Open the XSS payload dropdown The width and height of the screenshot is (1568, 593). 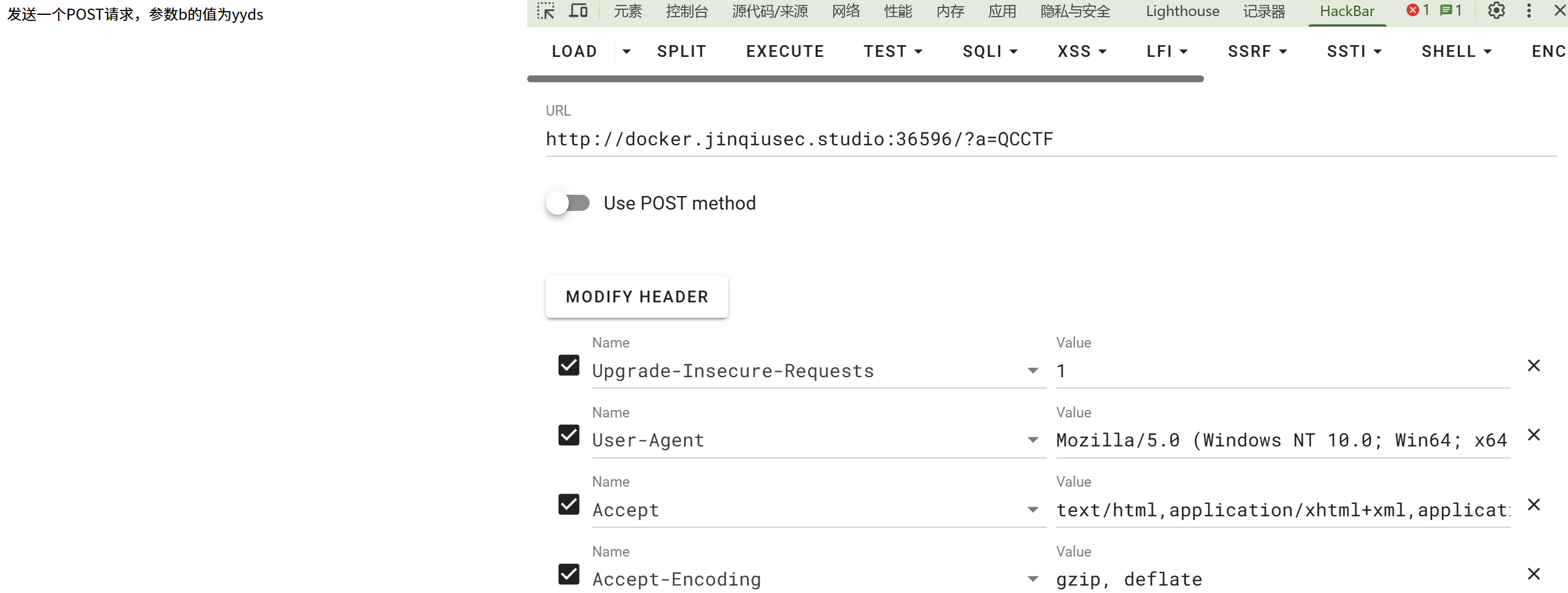click(x=1082, y=51)
